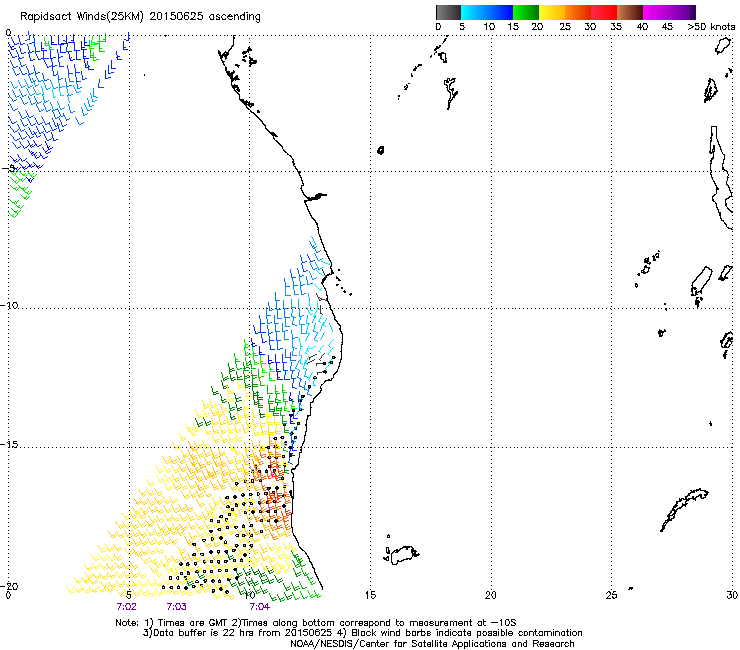
Task: Select the purple '7:04' time label
Action: click(260, 607)
